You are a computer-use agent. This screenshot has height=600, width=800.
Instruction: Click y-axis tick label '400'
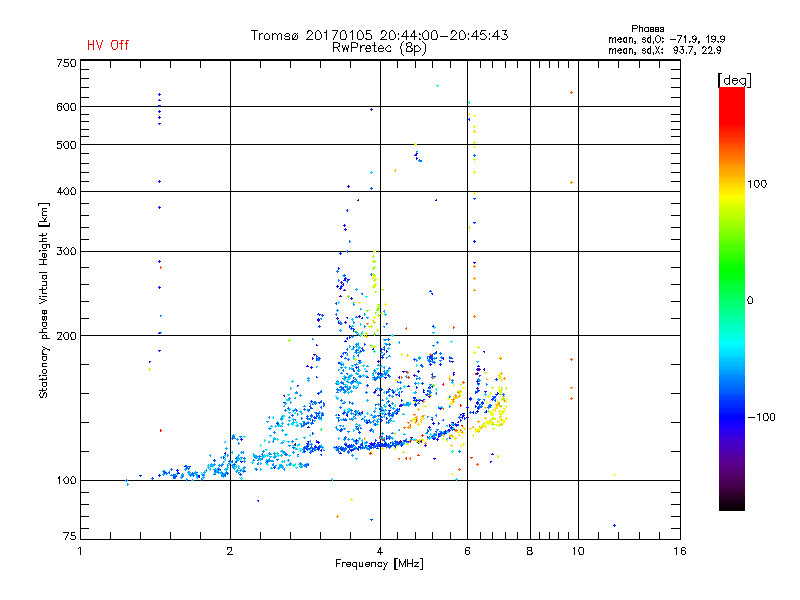click(66, 191)
